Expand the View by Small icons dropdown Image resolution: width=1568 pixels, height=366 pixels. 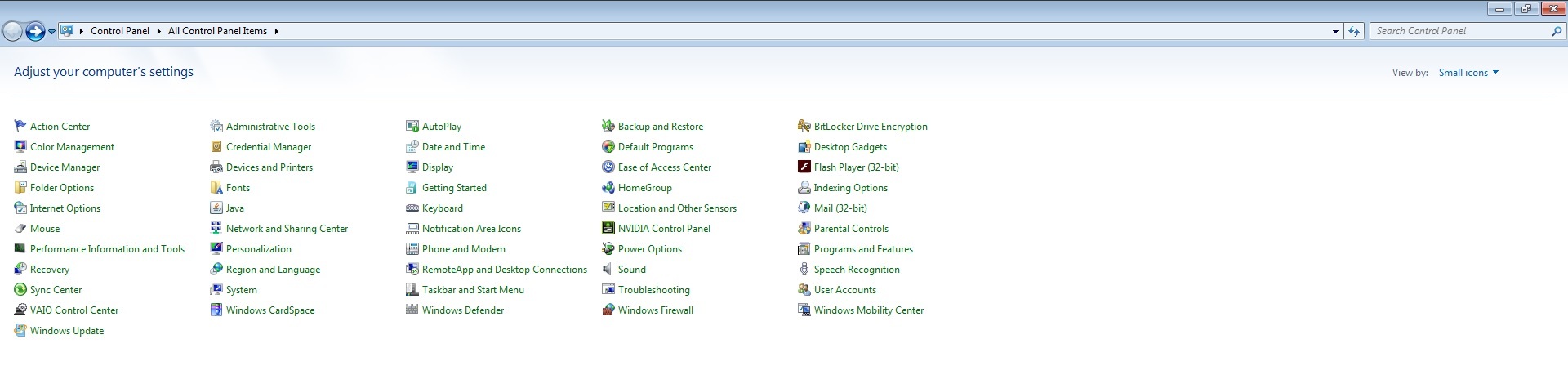[x=1468, y=73]
